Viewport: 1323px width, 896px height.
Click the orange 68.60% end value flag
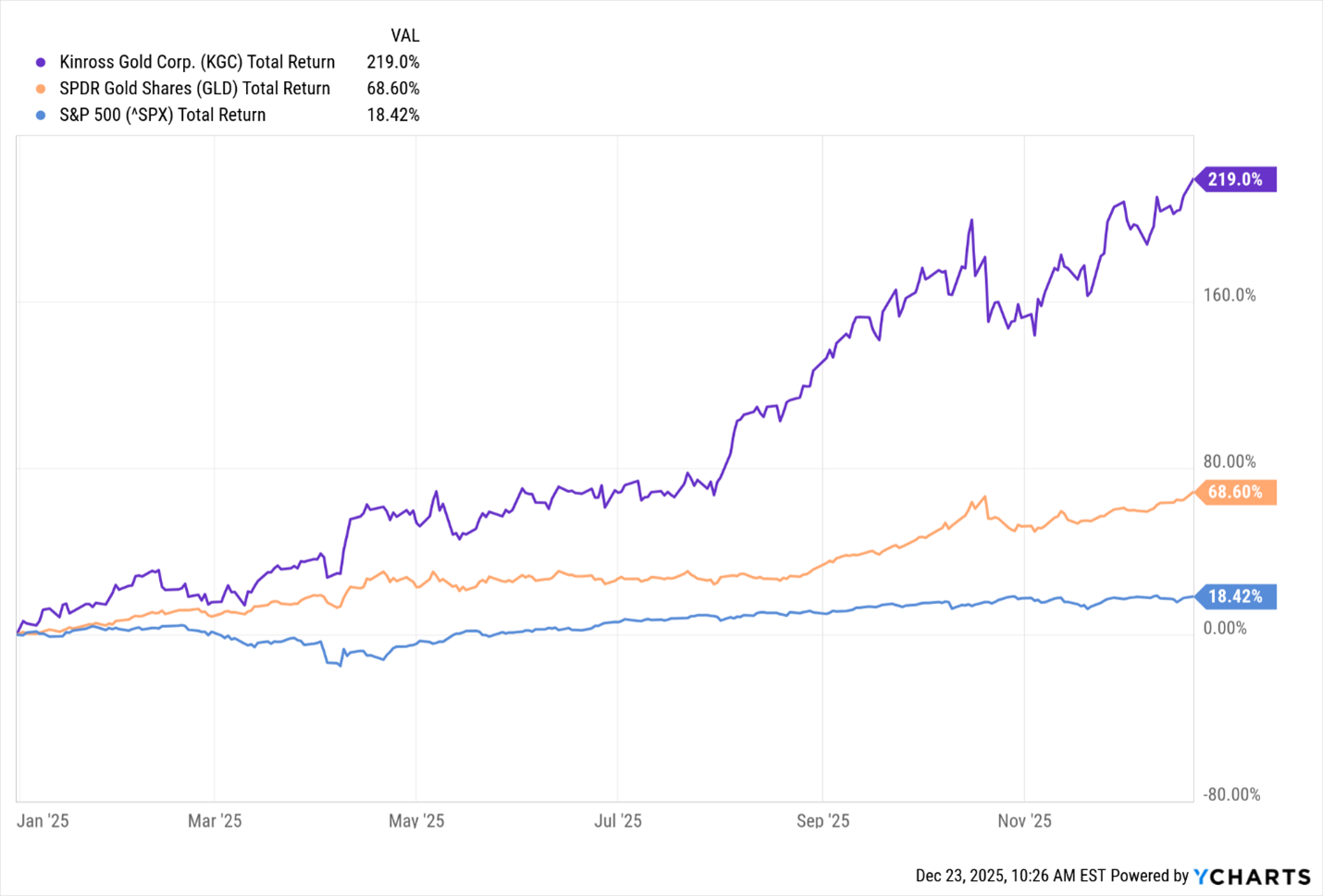coord(1235,492)
